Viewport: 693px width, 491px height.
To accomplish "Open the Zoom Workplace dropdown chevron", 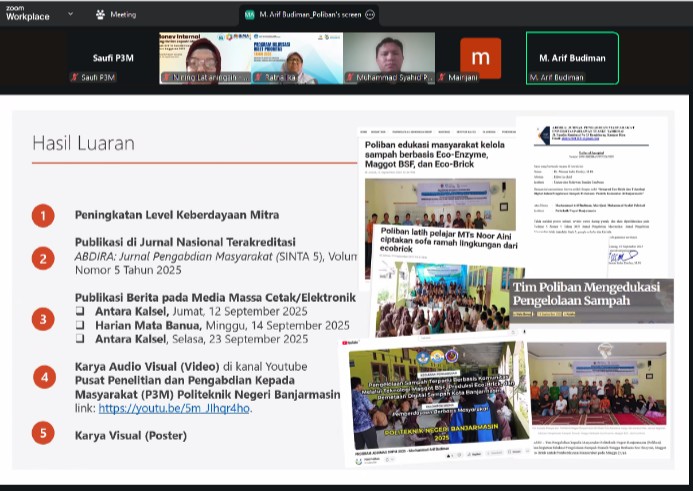I will tap(70, 14).
